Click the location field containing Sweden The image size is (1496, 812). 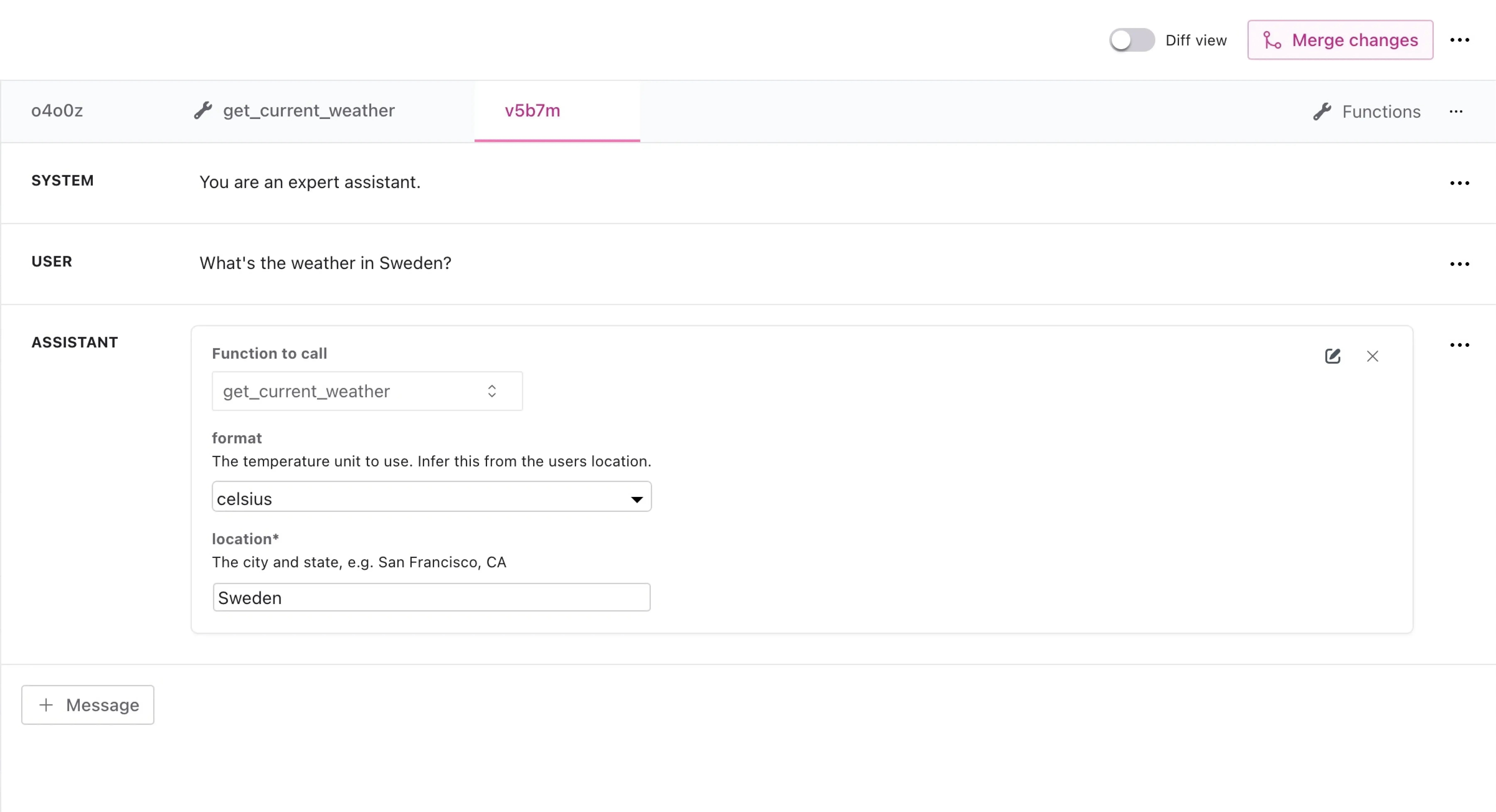pyautogui.click(x=431, y=598)
